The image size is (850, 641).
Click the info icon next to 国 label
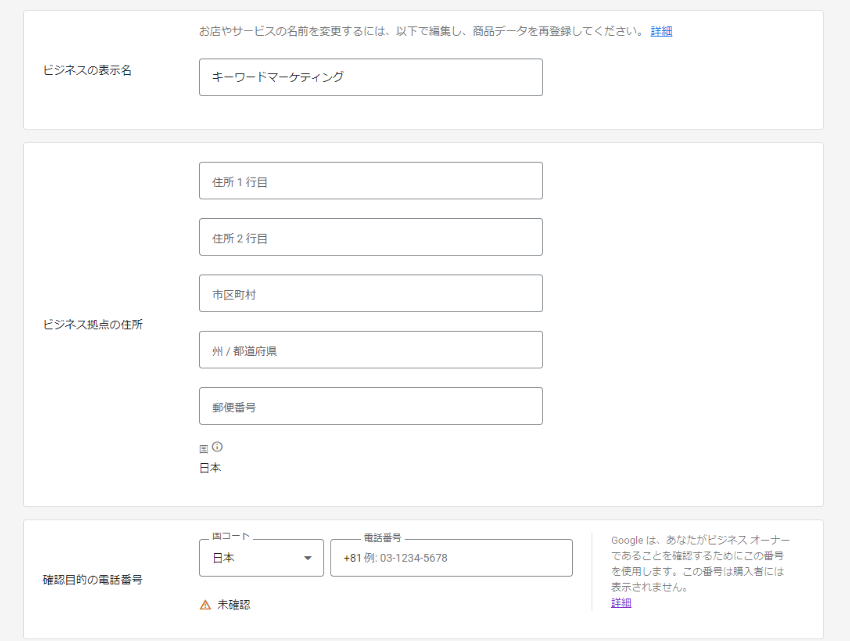[x=217, y=447]
